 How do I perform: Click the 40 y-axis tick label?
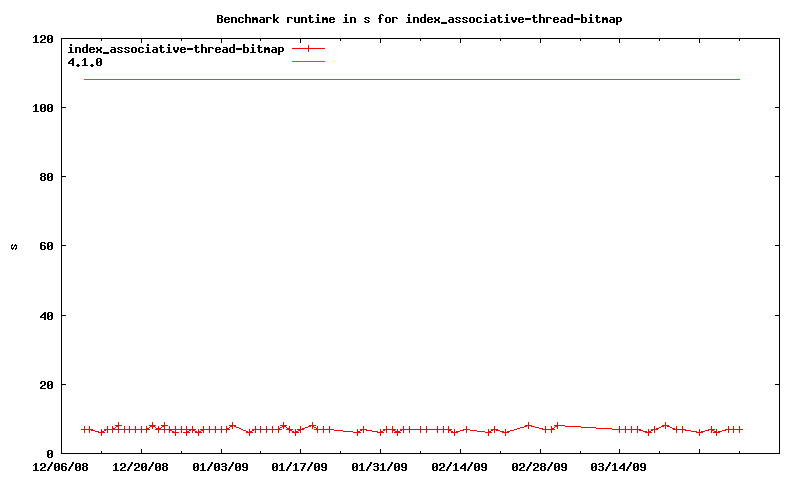(x=46, y=316)
